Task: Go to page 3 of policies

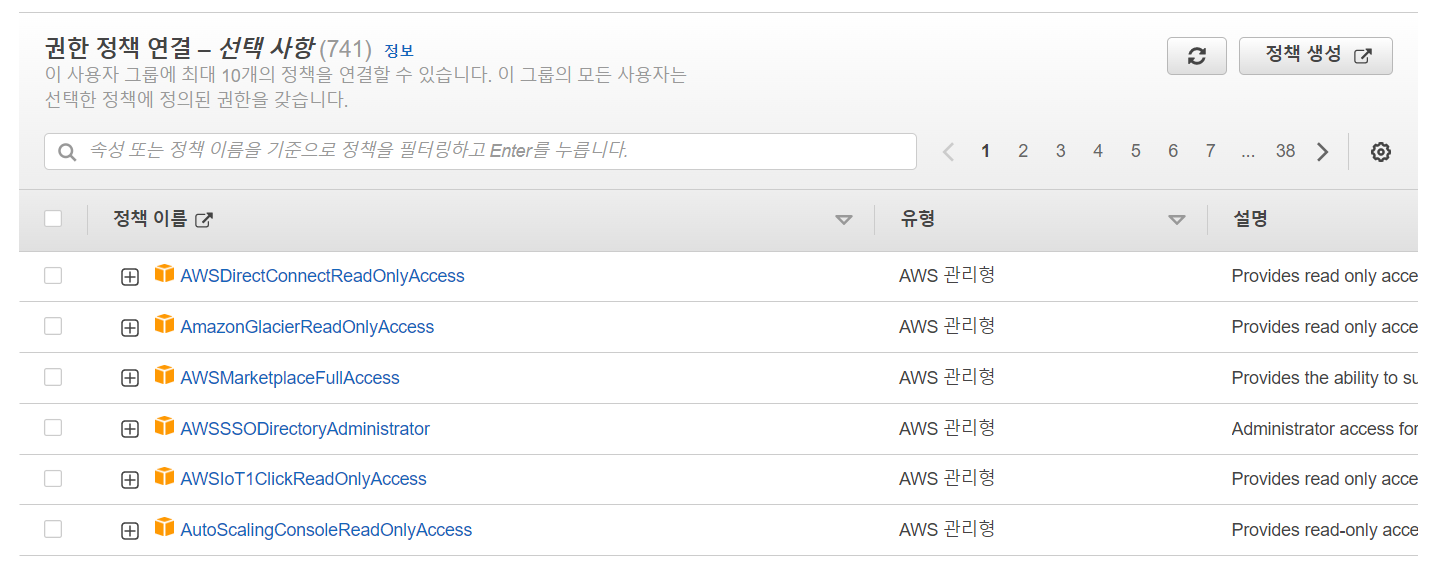Action: [x=1060, y=151]
